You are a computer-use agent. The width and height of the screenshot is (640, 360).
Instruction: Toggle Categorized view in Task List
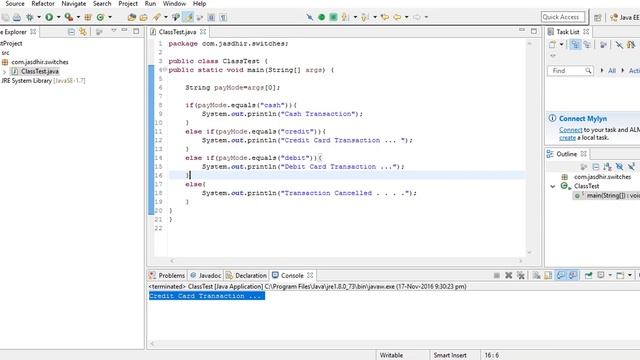pyautogui.click(x=575, y=44)
